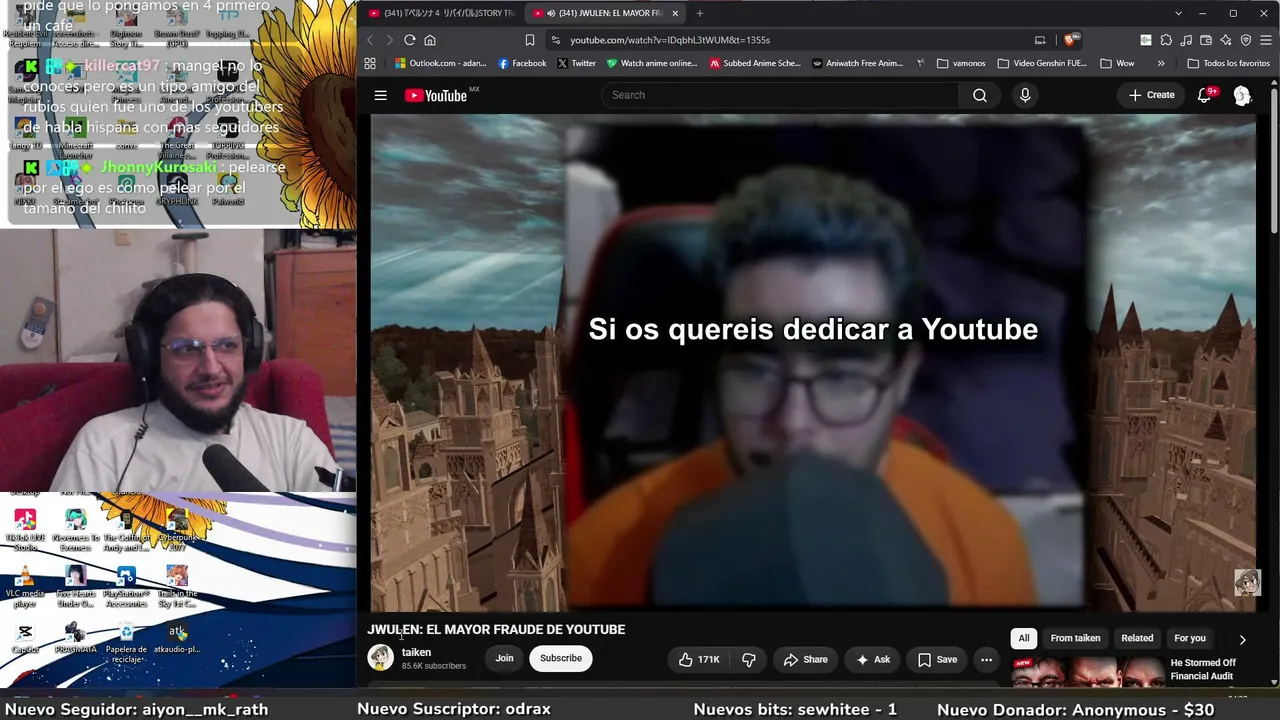Open YouTube notifications bell
Viewport: 1280px width, 720px height.
tap(1205, 95)
